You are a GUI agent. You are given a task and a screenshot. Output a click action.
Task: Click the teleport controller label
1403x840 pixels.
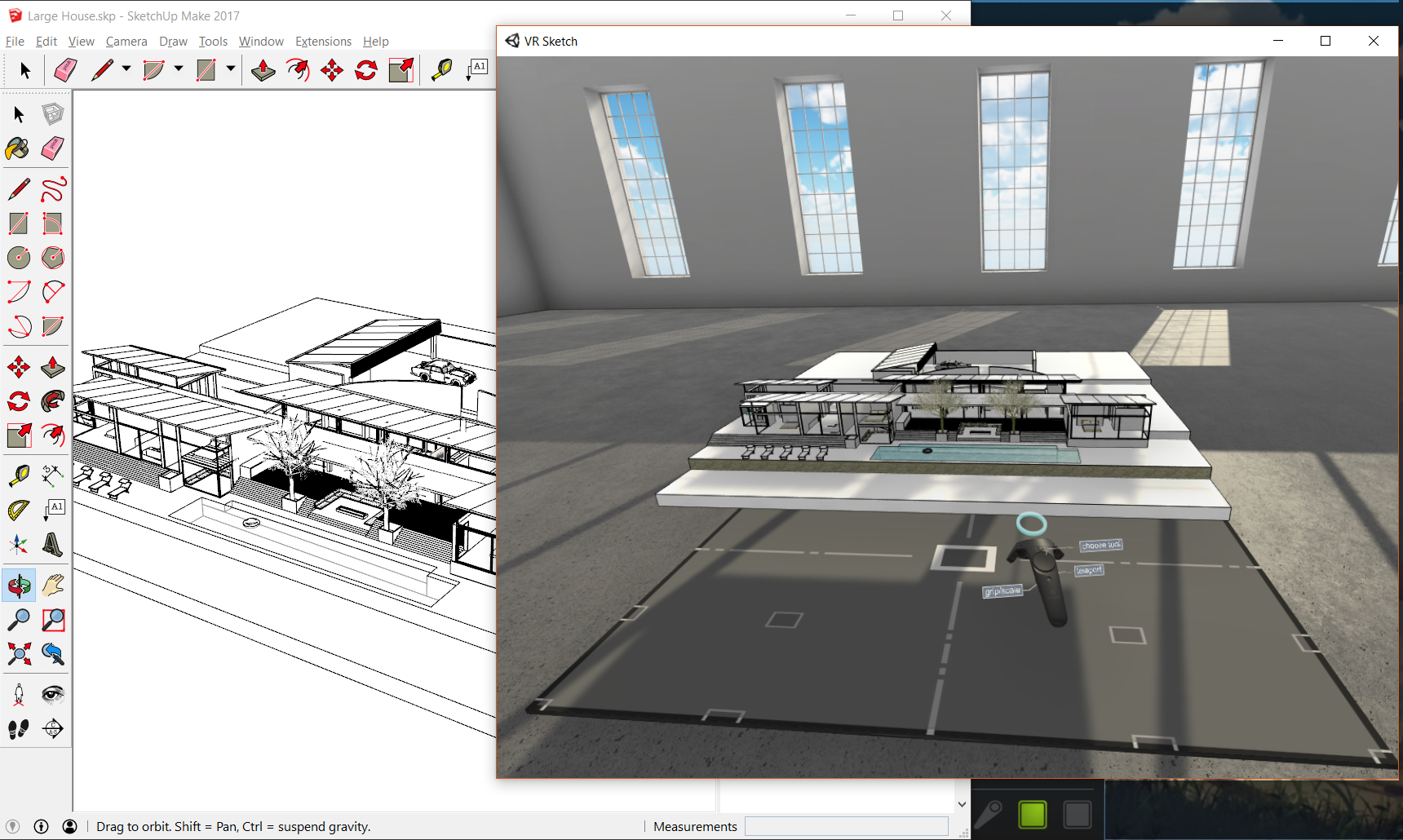[1090, 570]
